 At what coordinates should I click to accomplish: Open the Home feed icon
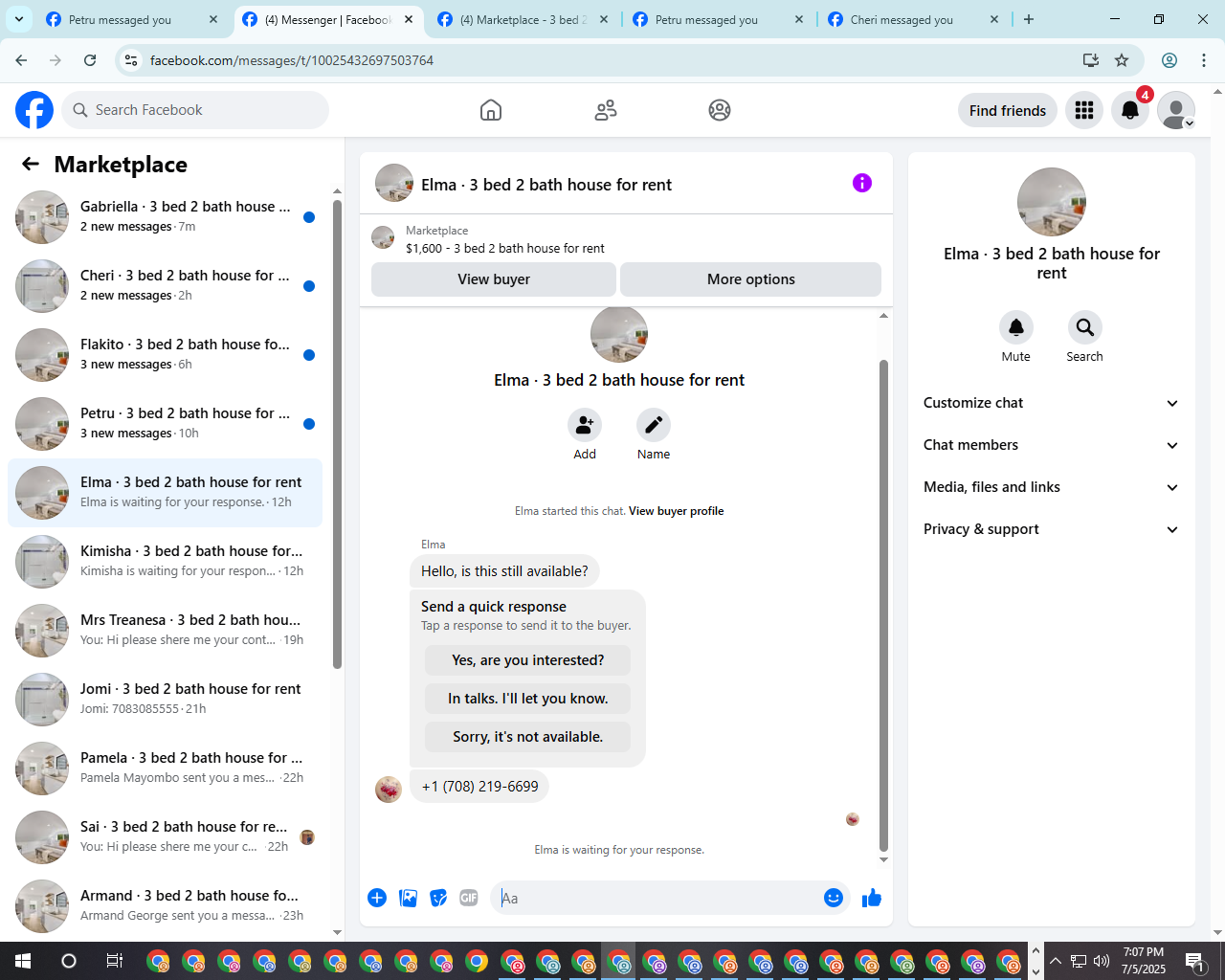pos(491,110)
